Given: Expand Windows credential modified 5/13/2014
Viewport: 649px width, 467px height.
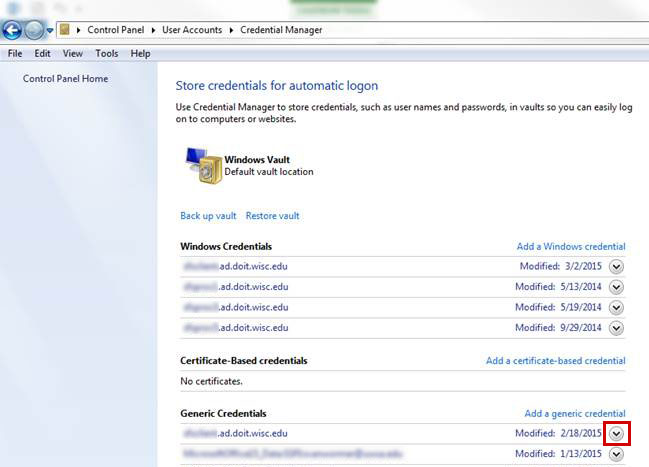Looking at the screenshot, I should [616, 287].
